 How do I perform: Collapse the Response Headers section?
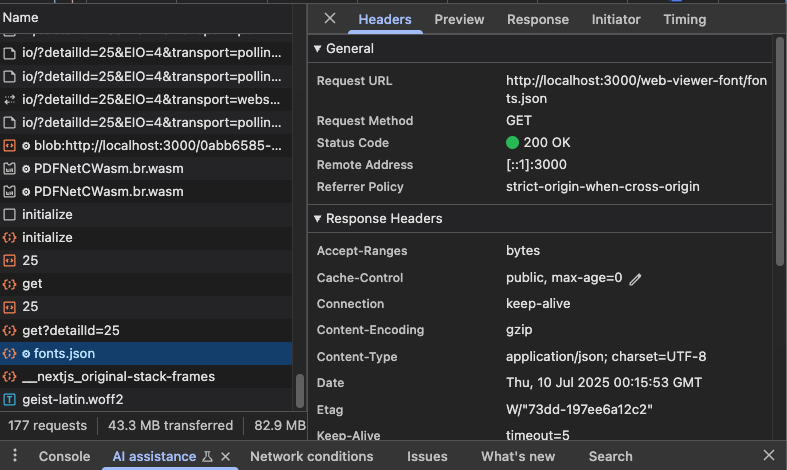[317, 218]
